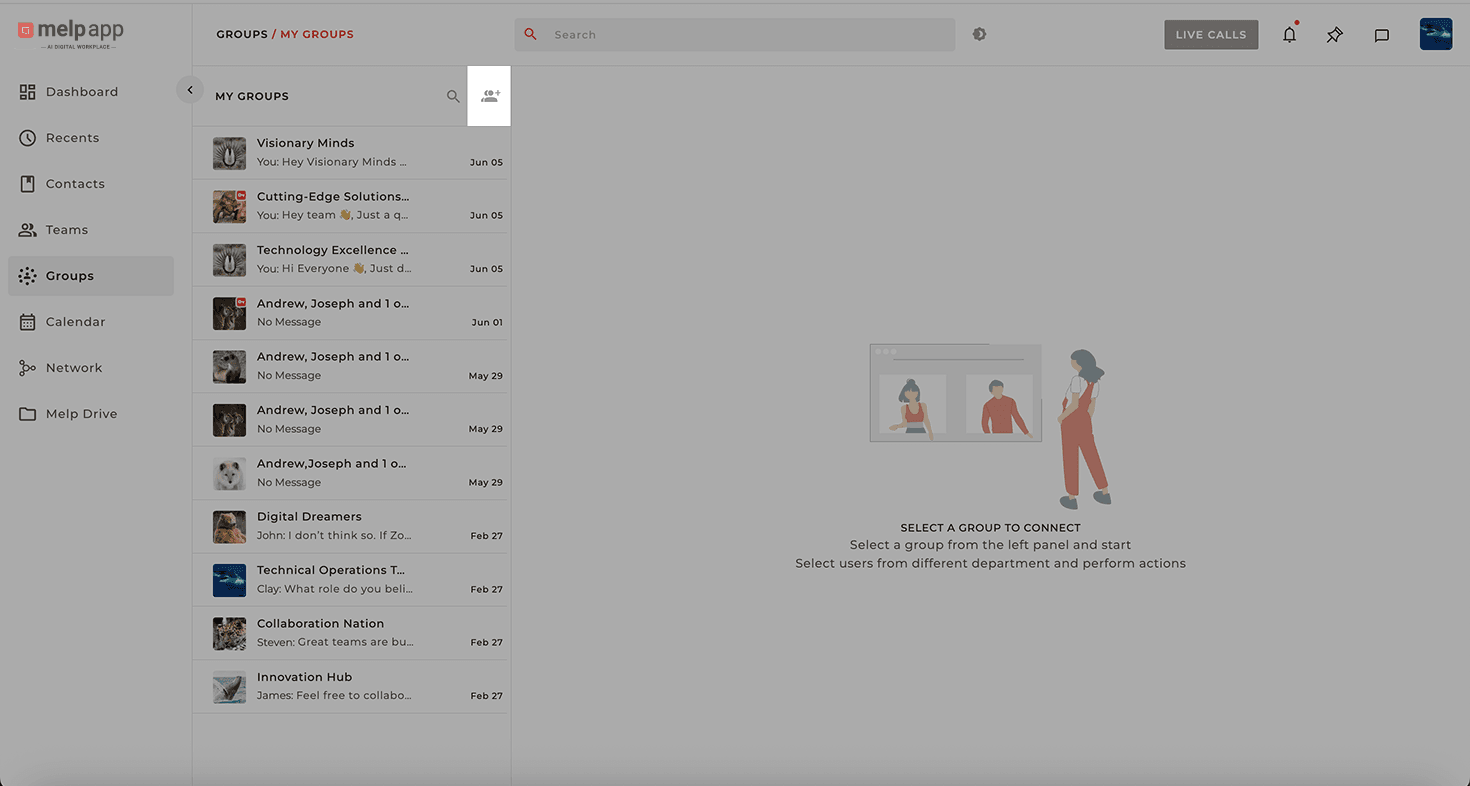
Task: Open the search icon in My Groups panel
Action: 453,96
